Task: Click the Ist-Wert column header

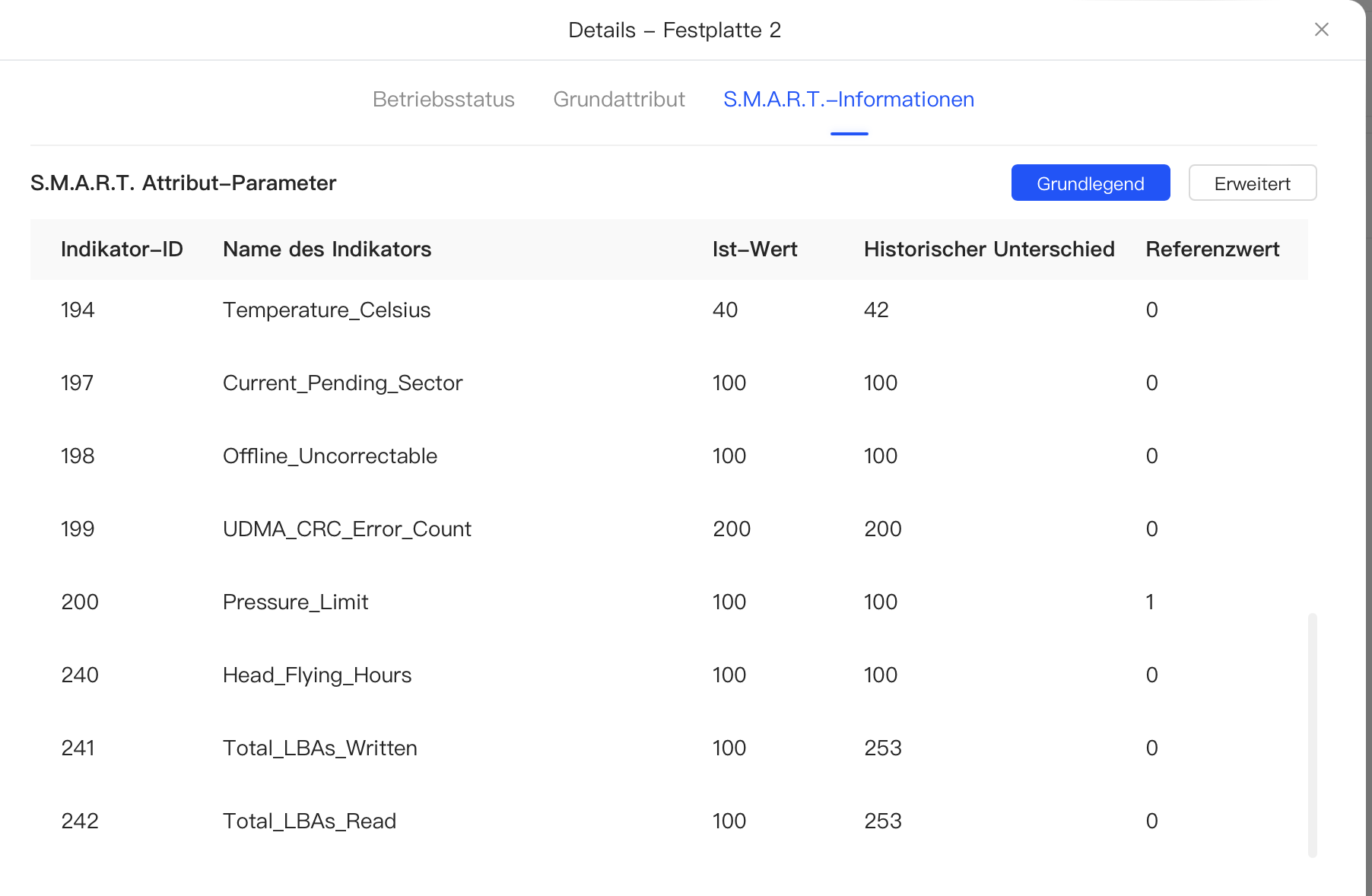Action: 754,249
